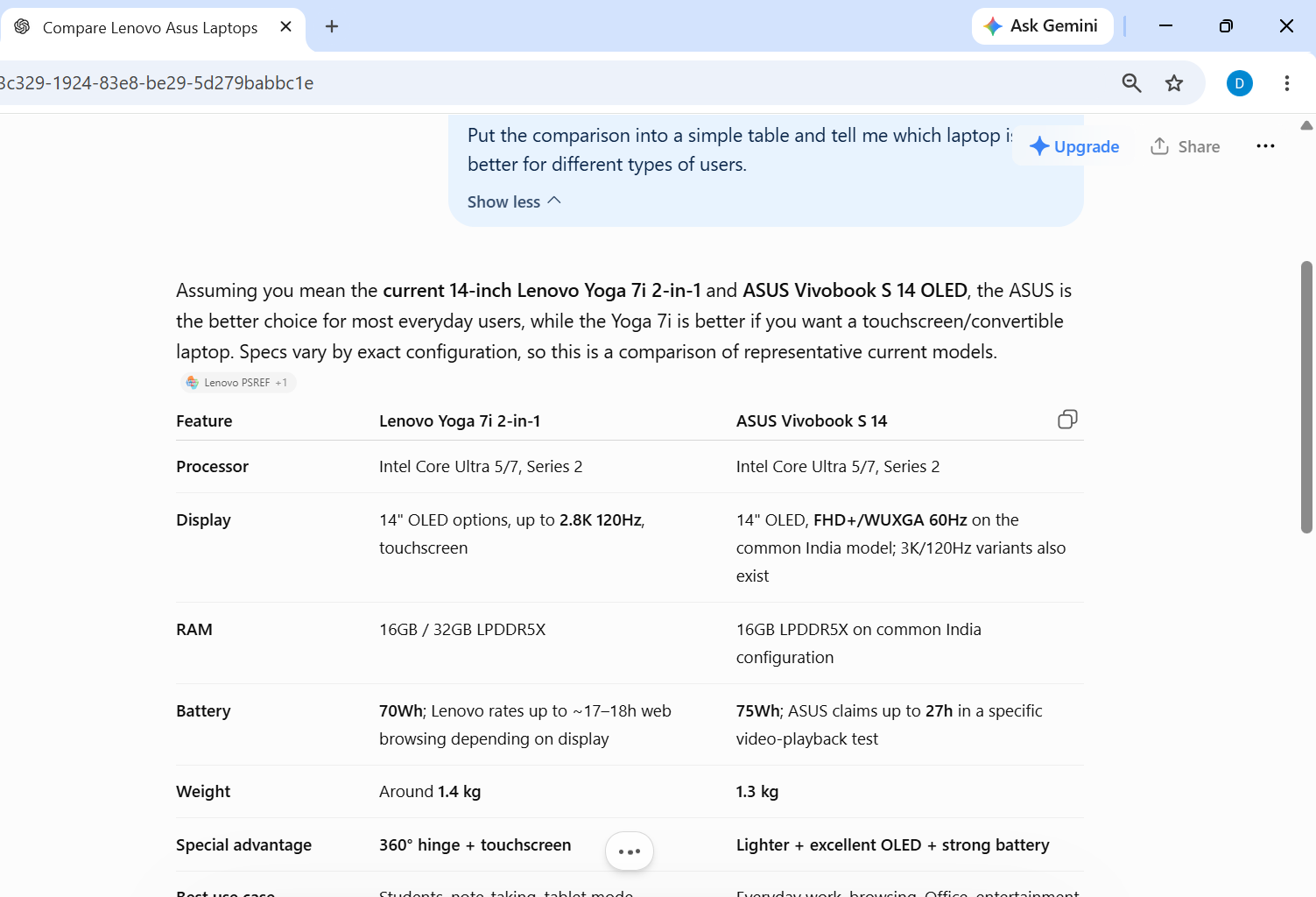Click the 'Processor' row label
Viewport: 1316px width, 897px height.
[x=213, y=467]
